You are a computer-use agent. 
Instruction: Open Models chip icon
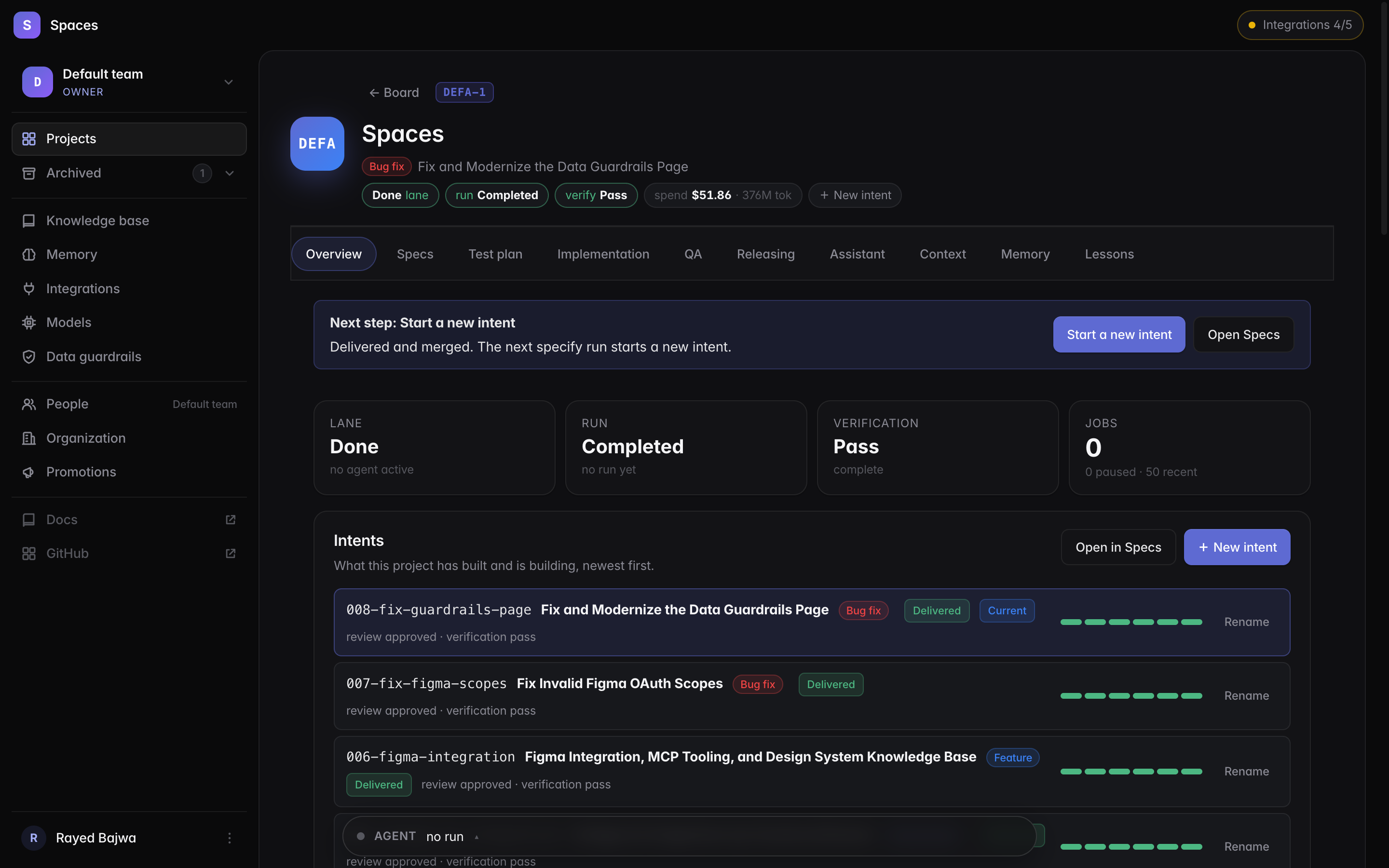tap(29, 323)
